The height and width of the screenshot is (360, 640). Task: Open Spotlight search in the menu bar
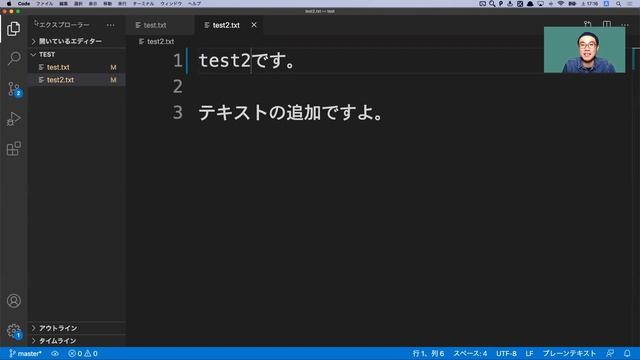coord(619,4)
